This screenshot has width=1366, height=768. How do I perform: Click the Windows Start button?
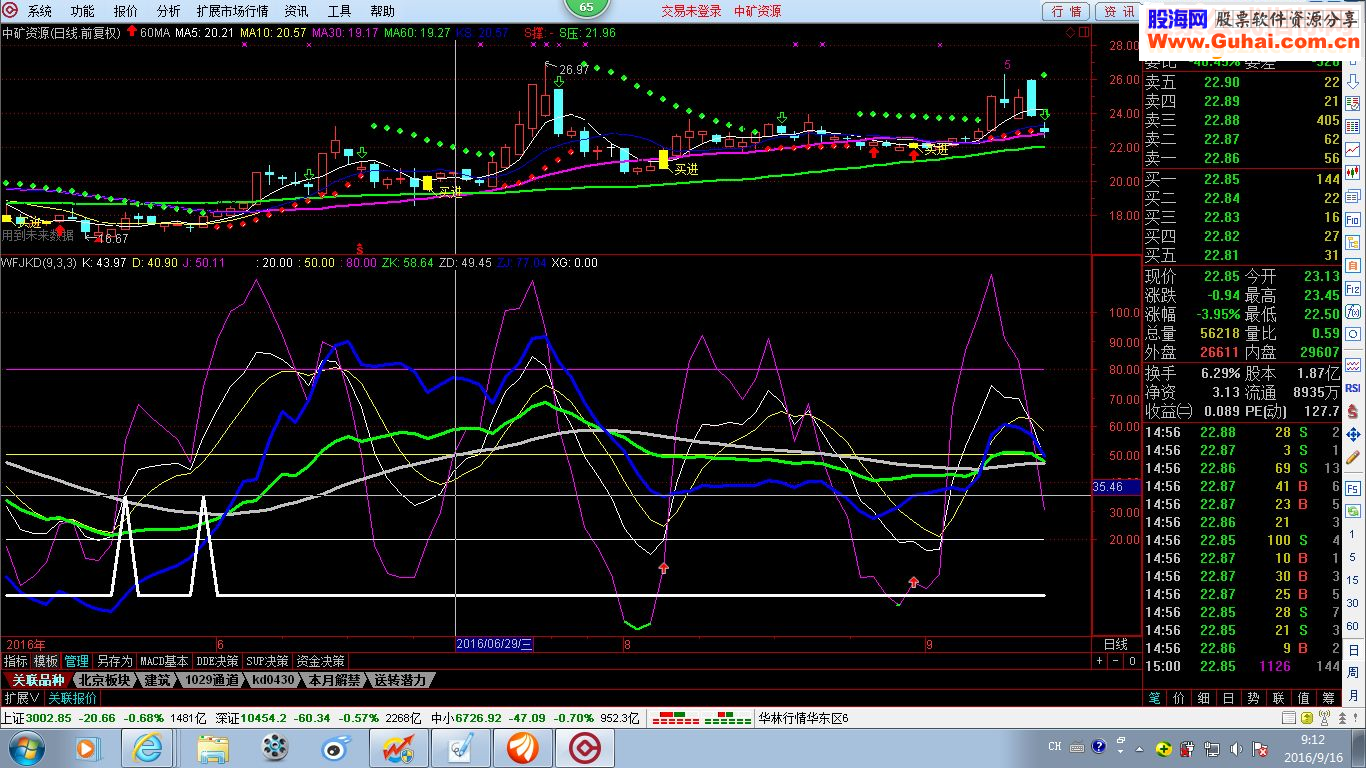point(26,748)
